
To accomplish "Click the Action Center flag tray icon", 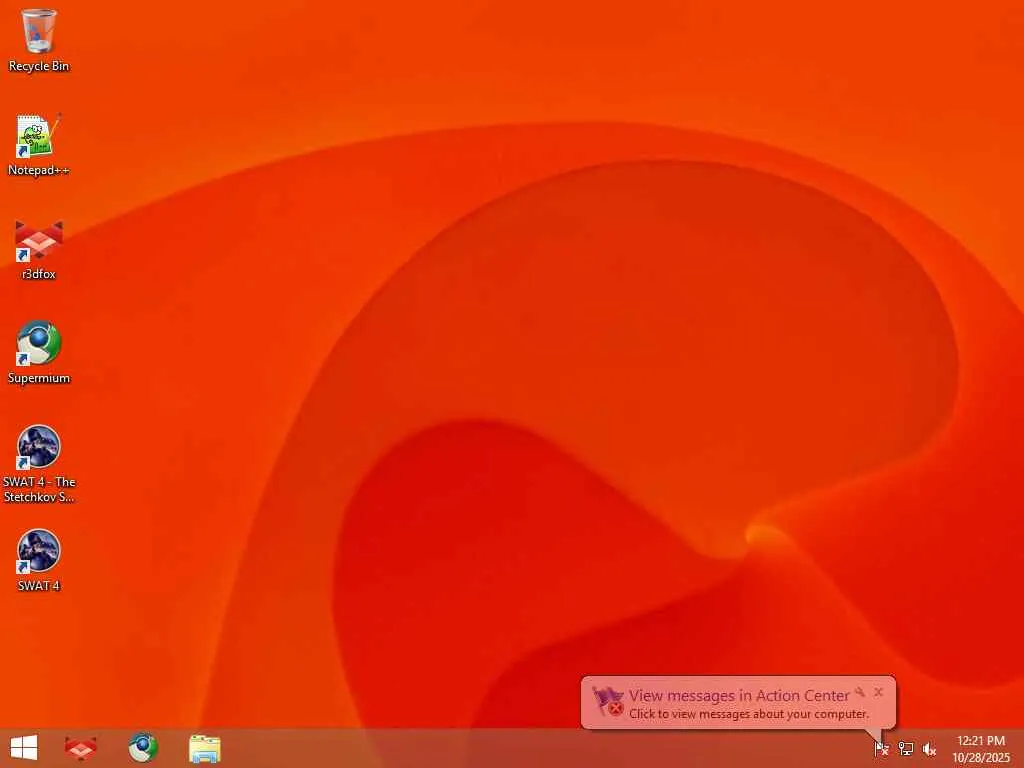I will pyautogui.click(x=881, y=748).
